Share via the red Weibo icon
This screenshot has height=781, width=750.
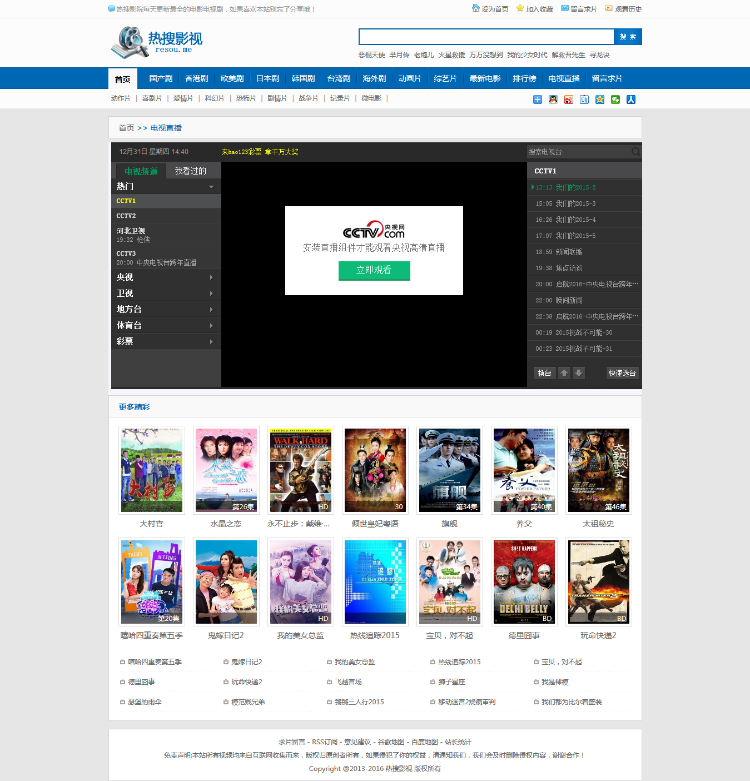click(x=568, y=100)
